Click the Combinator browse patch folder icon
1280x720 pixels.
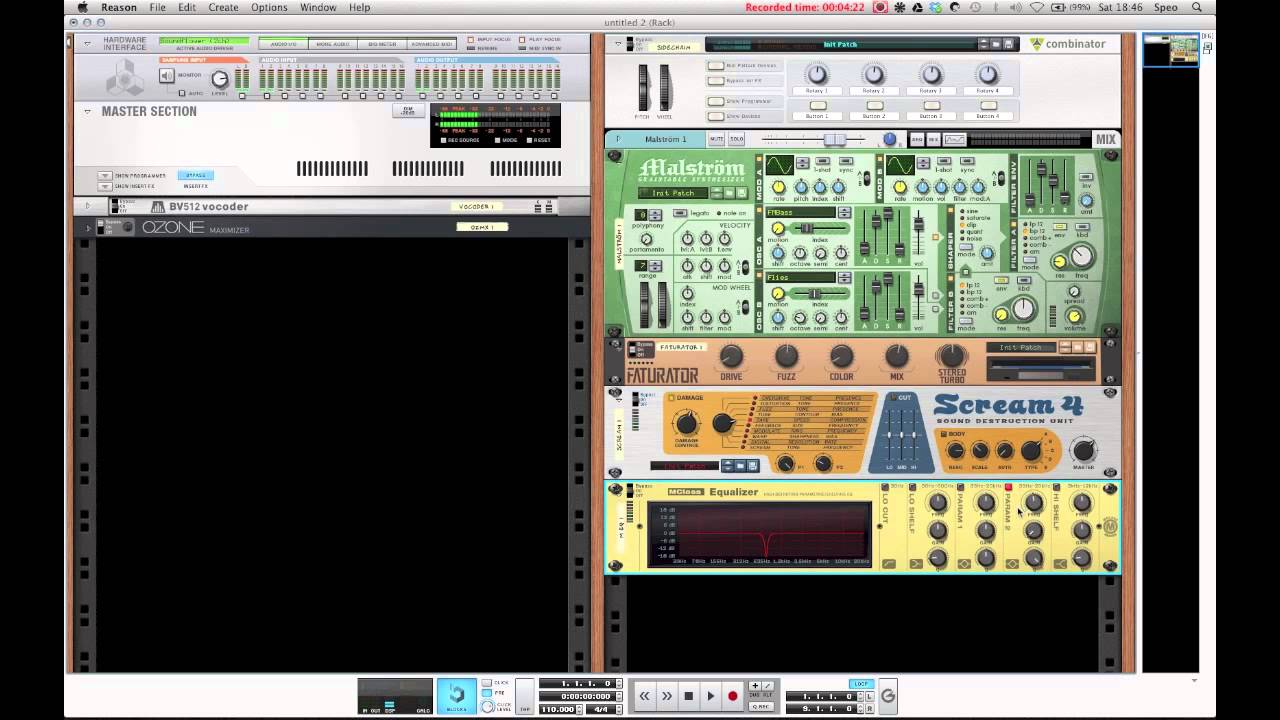[996, 44]
